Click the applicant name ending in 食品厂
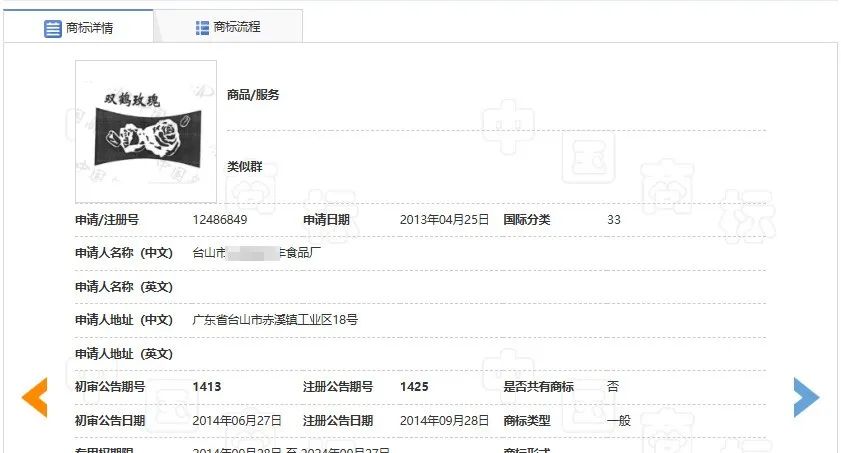Image resolution: width=841 pixels, height=453 pixels. 256,253
